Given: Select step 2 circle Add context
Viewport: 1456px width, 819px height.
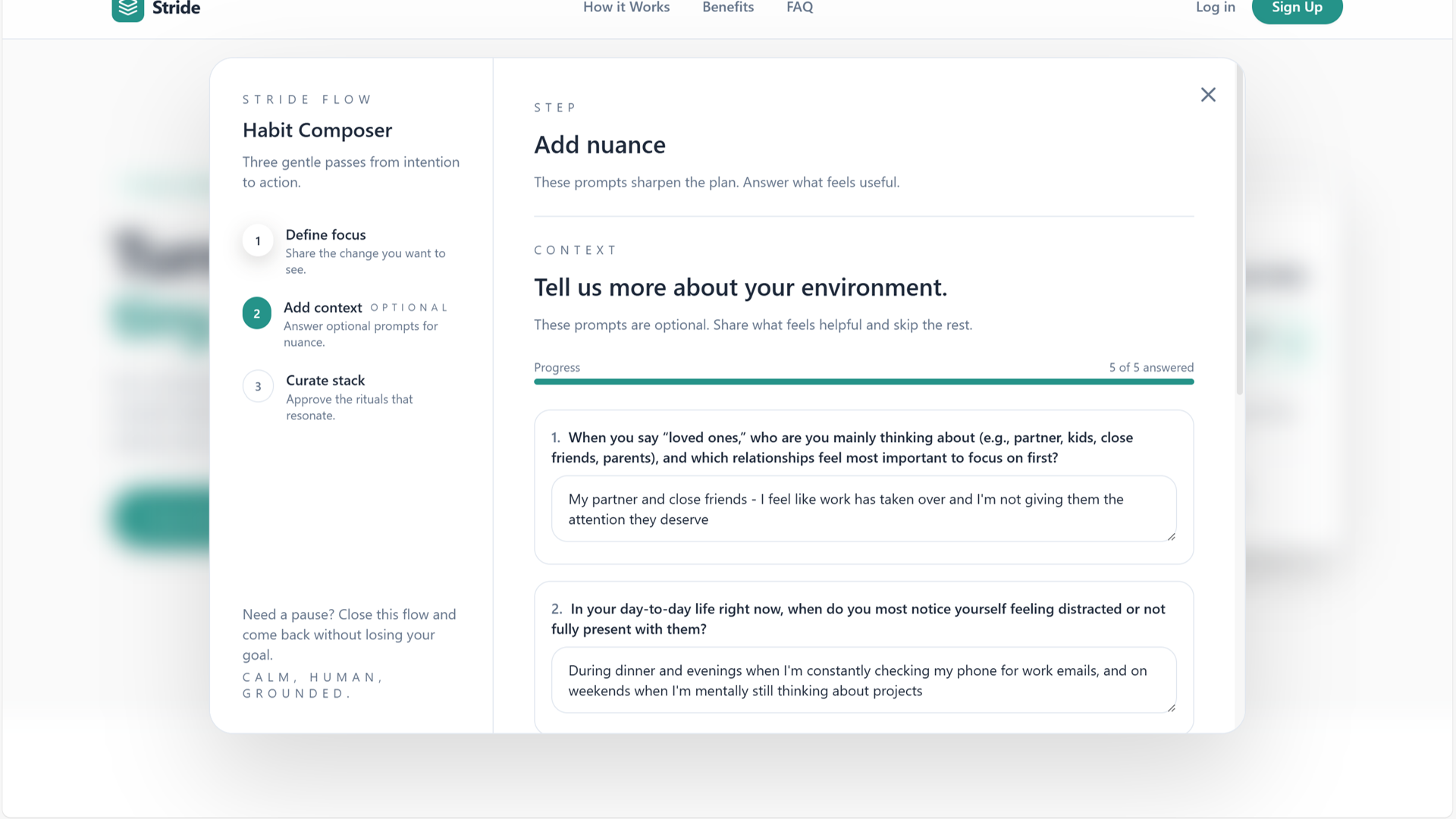Looking at the screenshot, I should [x=257, y=313].
